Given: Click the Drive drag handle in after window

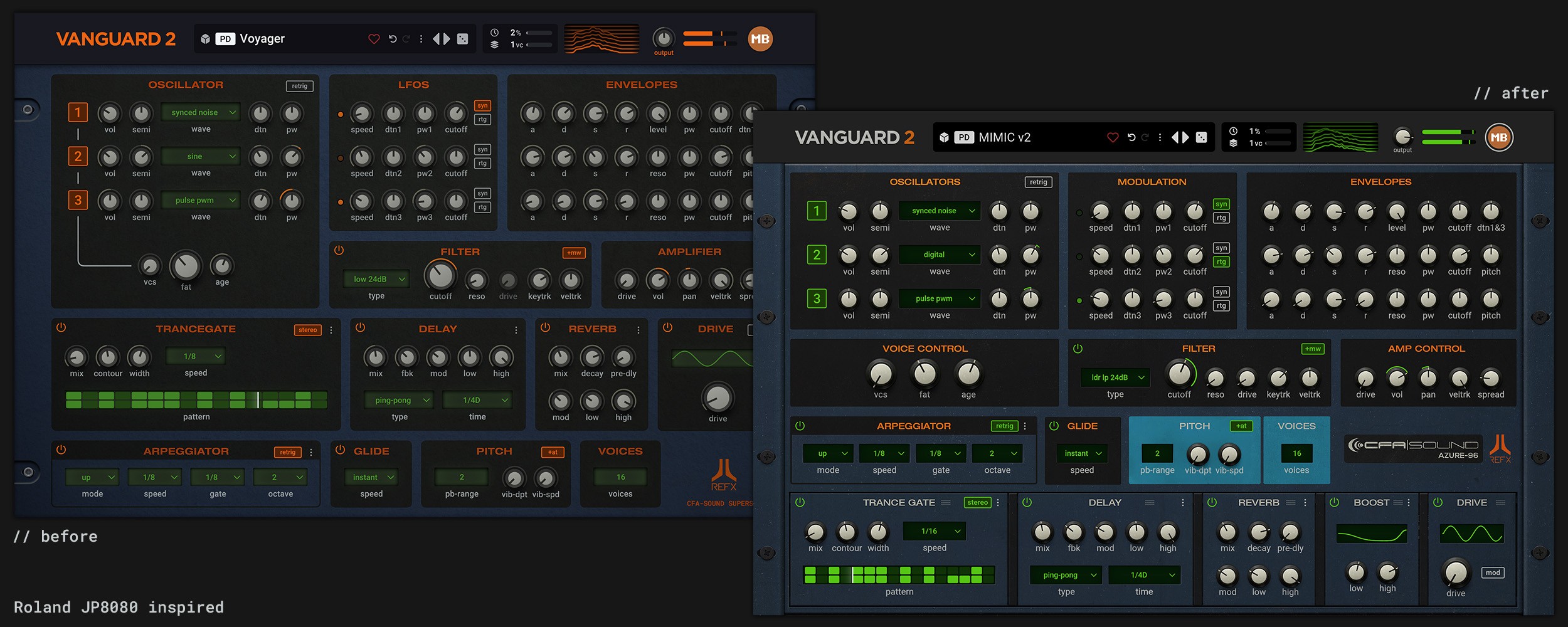Looking at the screenshot, I should [x=1501, y=502].
